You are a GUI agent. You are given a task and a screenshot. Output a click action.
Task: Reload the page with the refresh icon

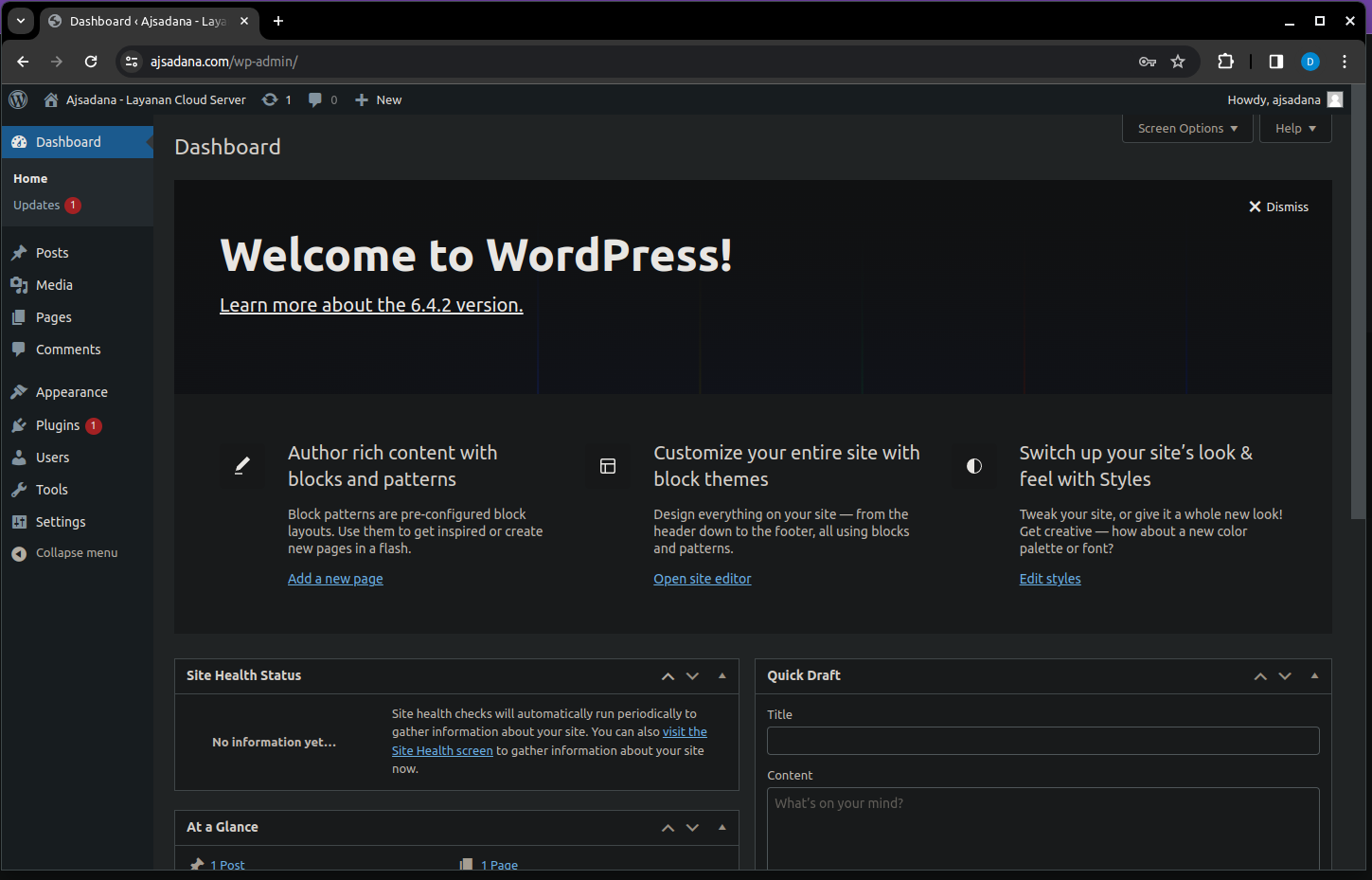click(x=91, y=62)
